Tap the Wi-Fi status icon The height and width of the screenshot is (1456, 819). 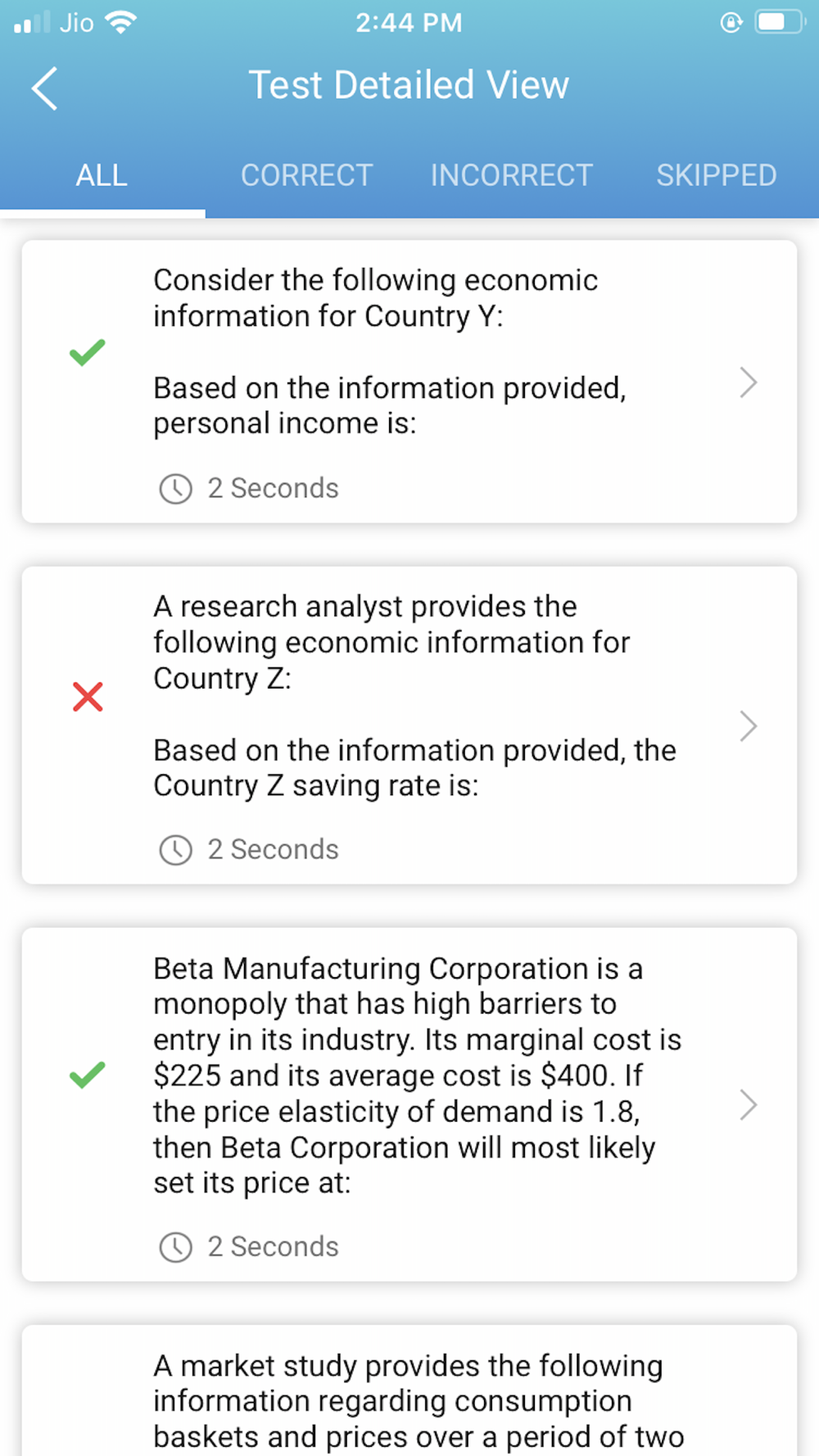coord(121,22)
